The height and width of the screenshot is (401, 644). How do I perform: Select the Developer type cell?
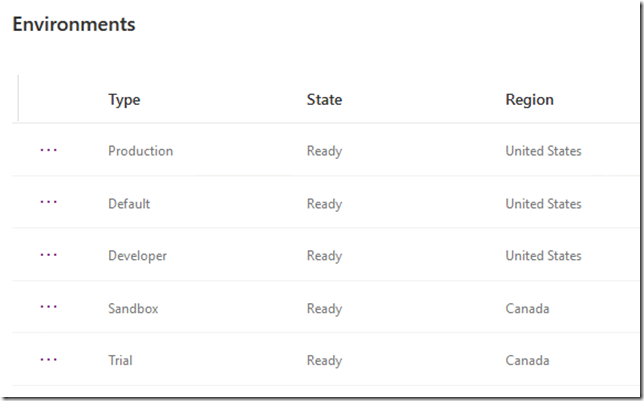tap(138, 256)
